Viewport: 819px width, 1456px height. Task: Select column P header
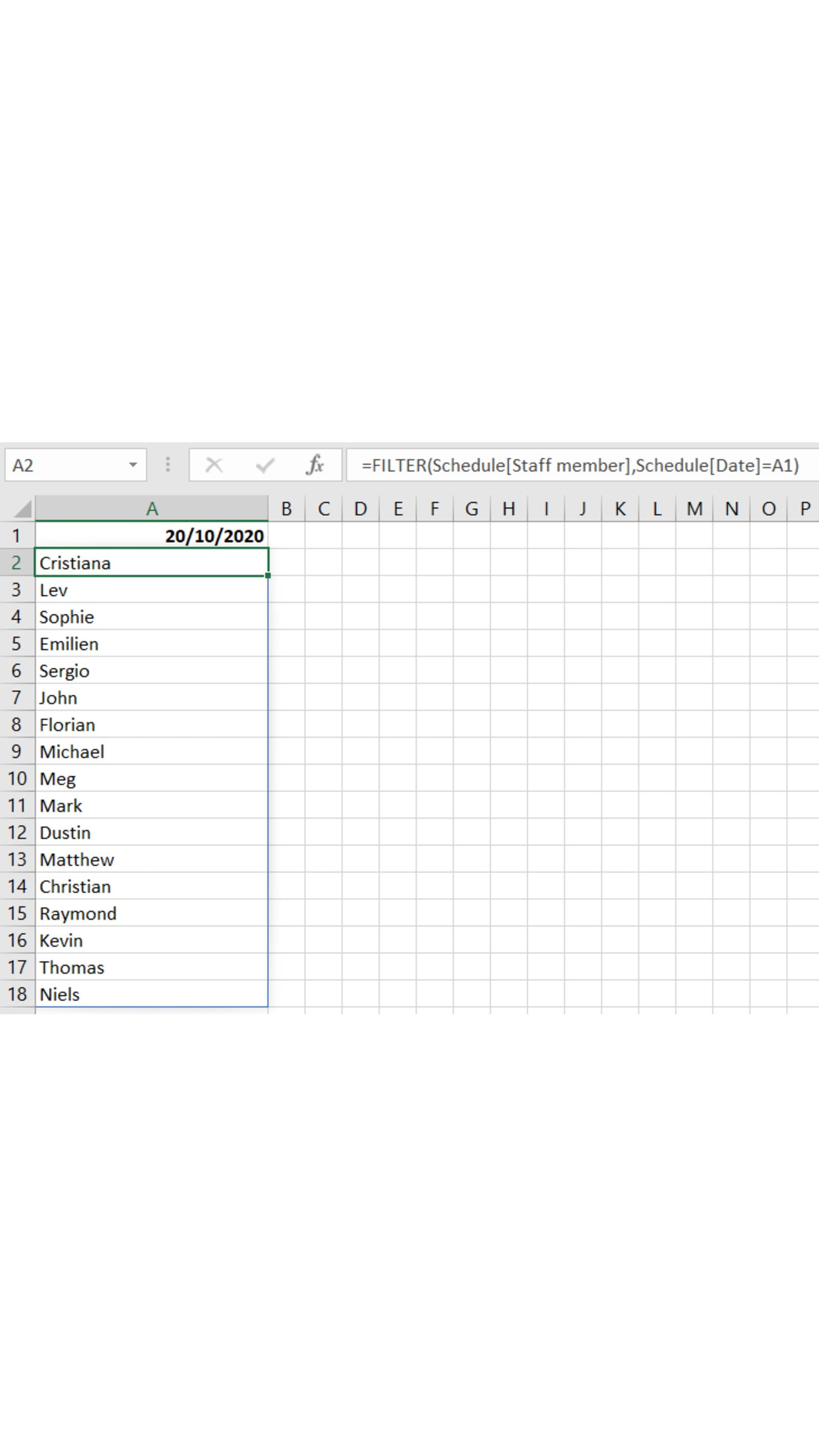click(805, 509)
